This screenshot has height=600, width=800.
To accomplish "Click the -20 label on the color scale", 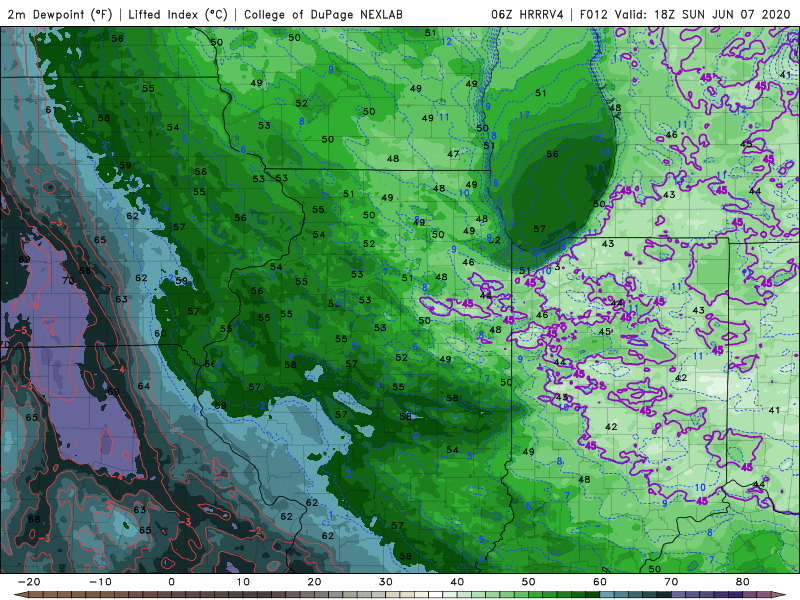I will (29, 582).
